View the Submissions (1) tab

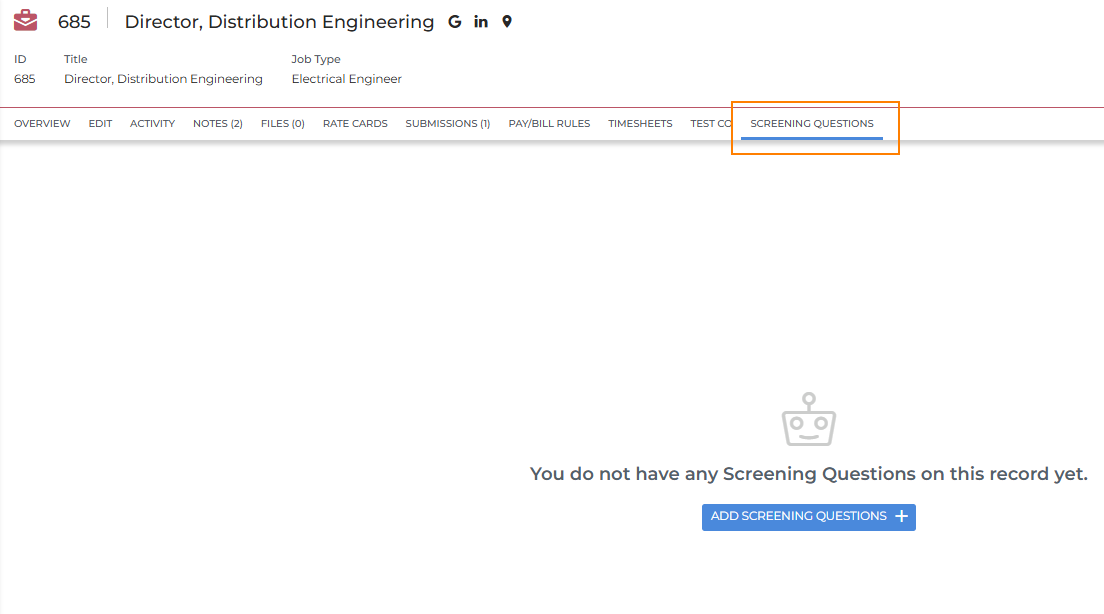pos(448,123)
